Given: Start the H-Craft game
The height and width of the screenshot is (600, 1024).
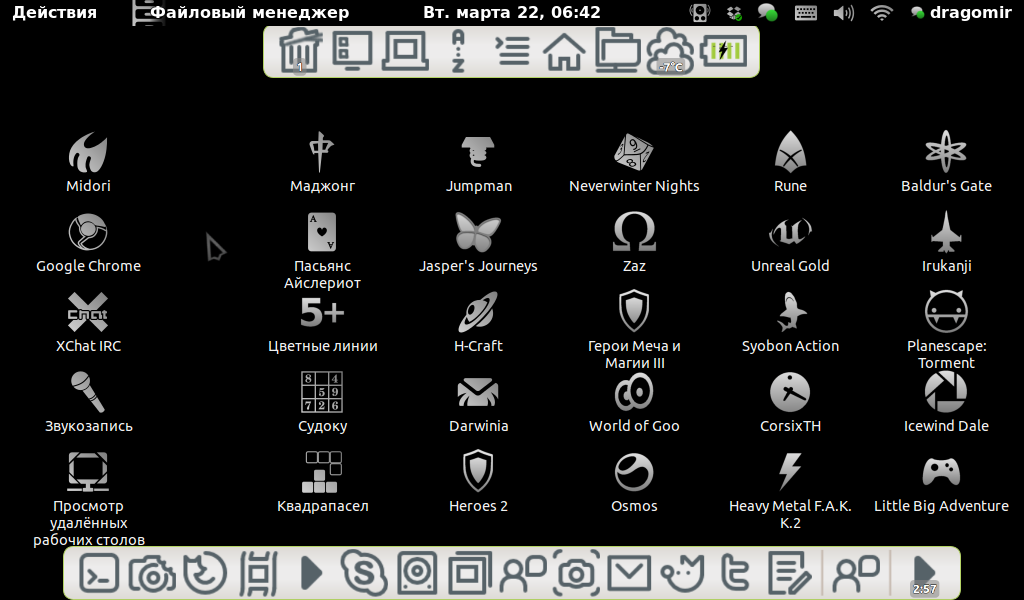Looking at the screenshot, I should pyautogui.click(x=478, y=312).
